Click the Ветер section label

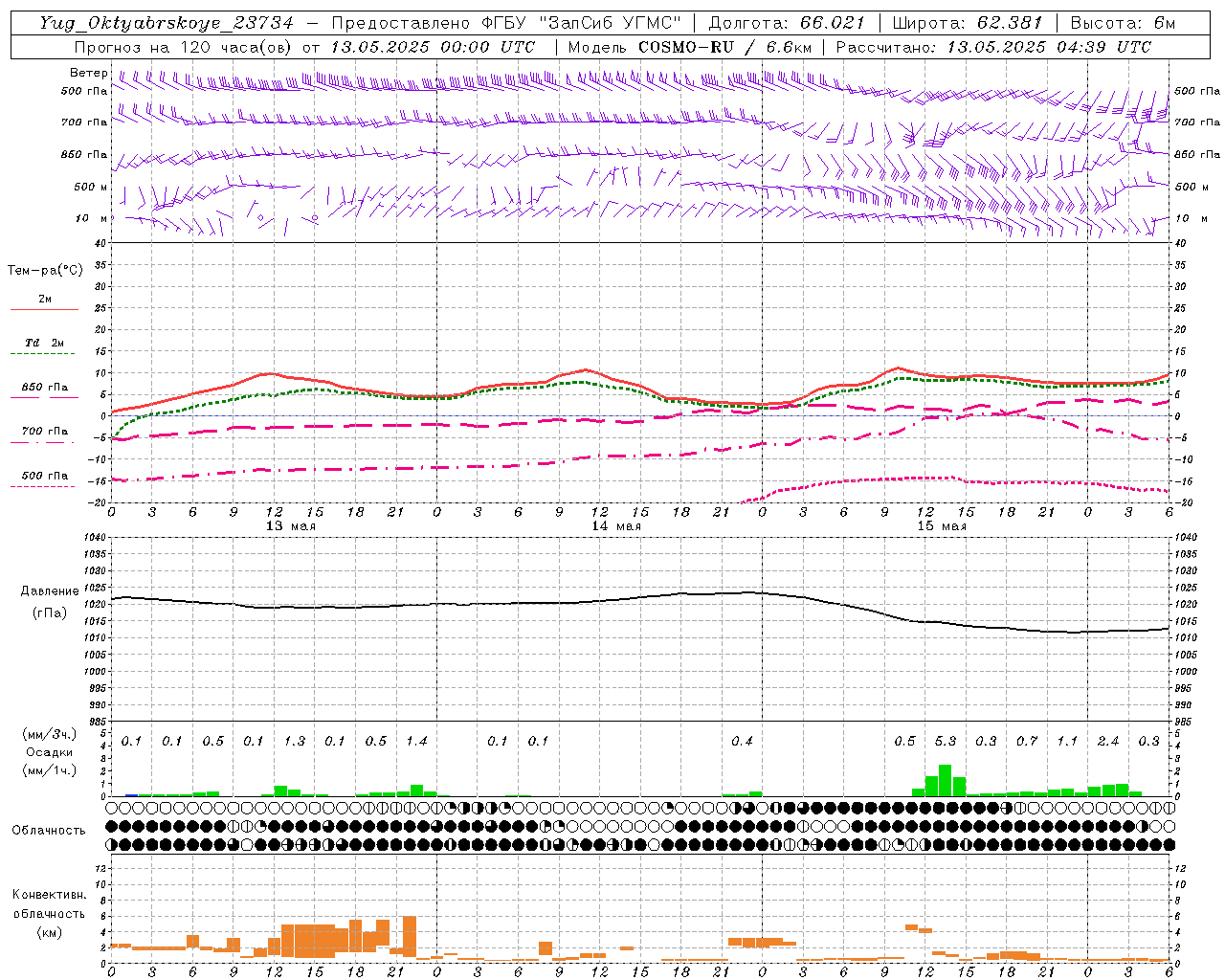[x=88, y=73]
